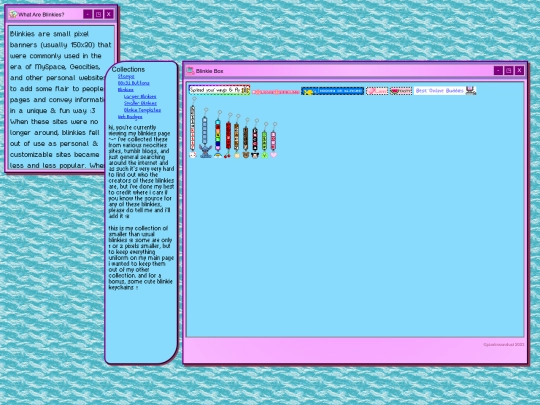540x405 pixels.
Task: Minimize the Blinkie Box window
Action: (x=498, y=71)
